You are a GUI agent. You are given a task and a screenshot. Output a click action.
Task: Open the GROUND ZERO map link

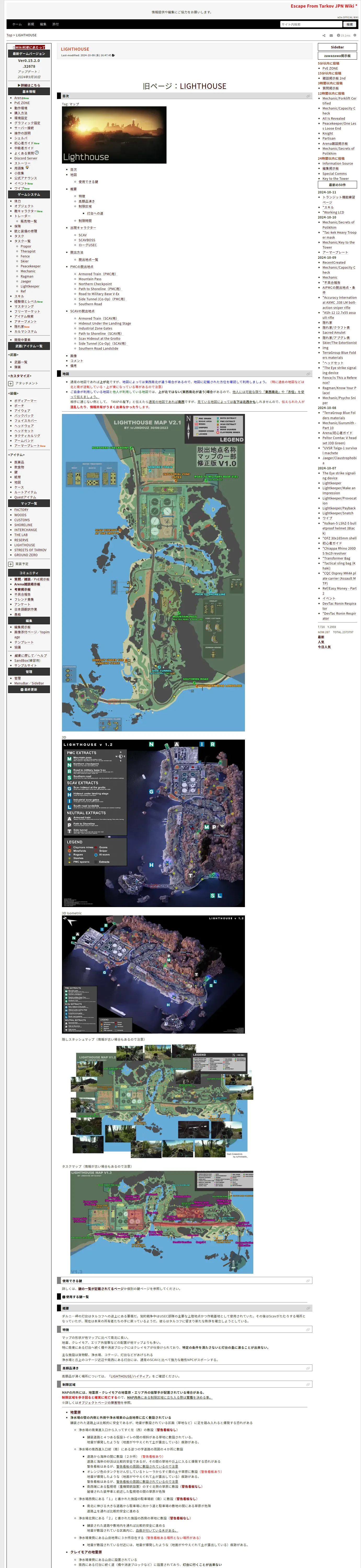pos(26,555)
